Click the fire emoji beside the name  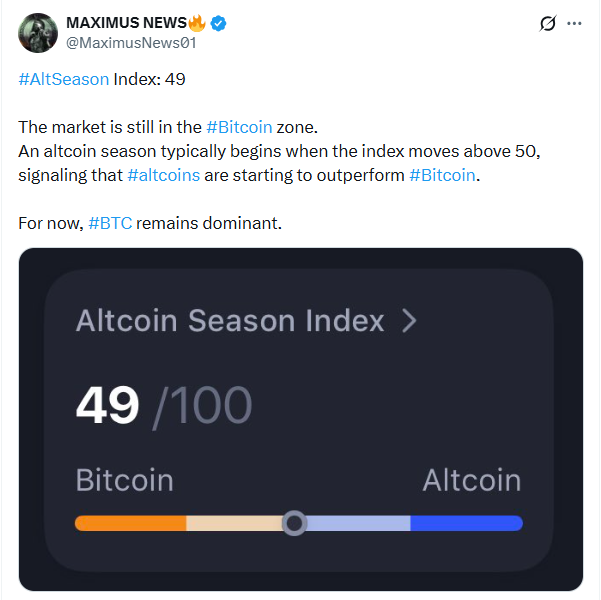click(x=196, y=23)
